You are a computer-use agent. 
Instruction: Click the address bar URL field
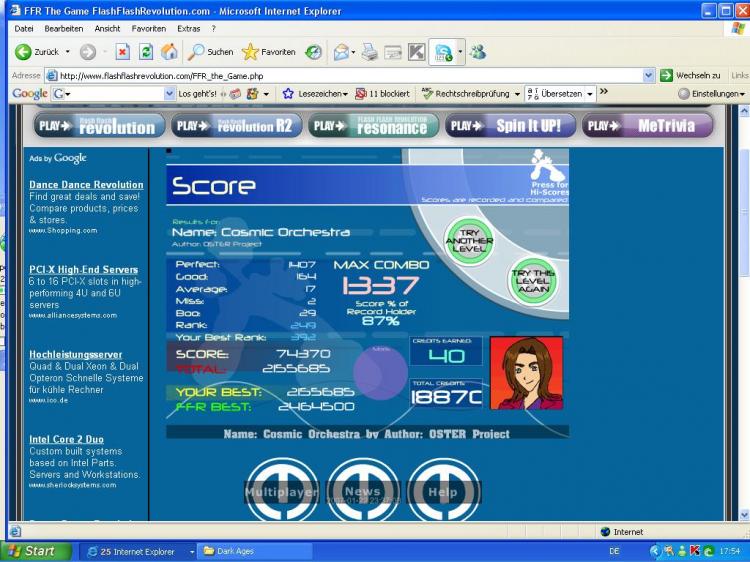350,75
